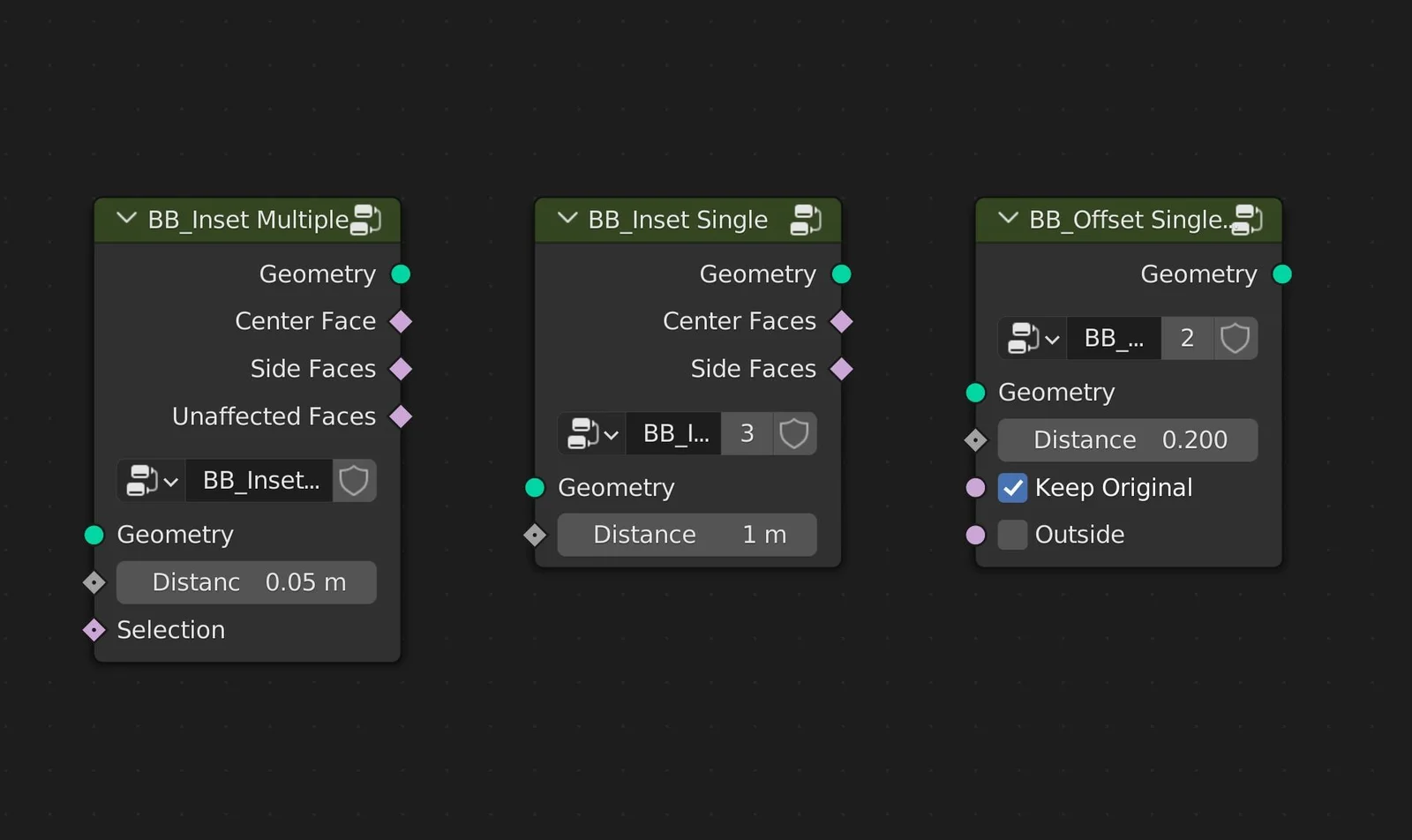Viewport: 1412px width, 840px height.
Task: Click the Distance 0.200 field on BB_Offset Single
Action: coord(1127,439)
